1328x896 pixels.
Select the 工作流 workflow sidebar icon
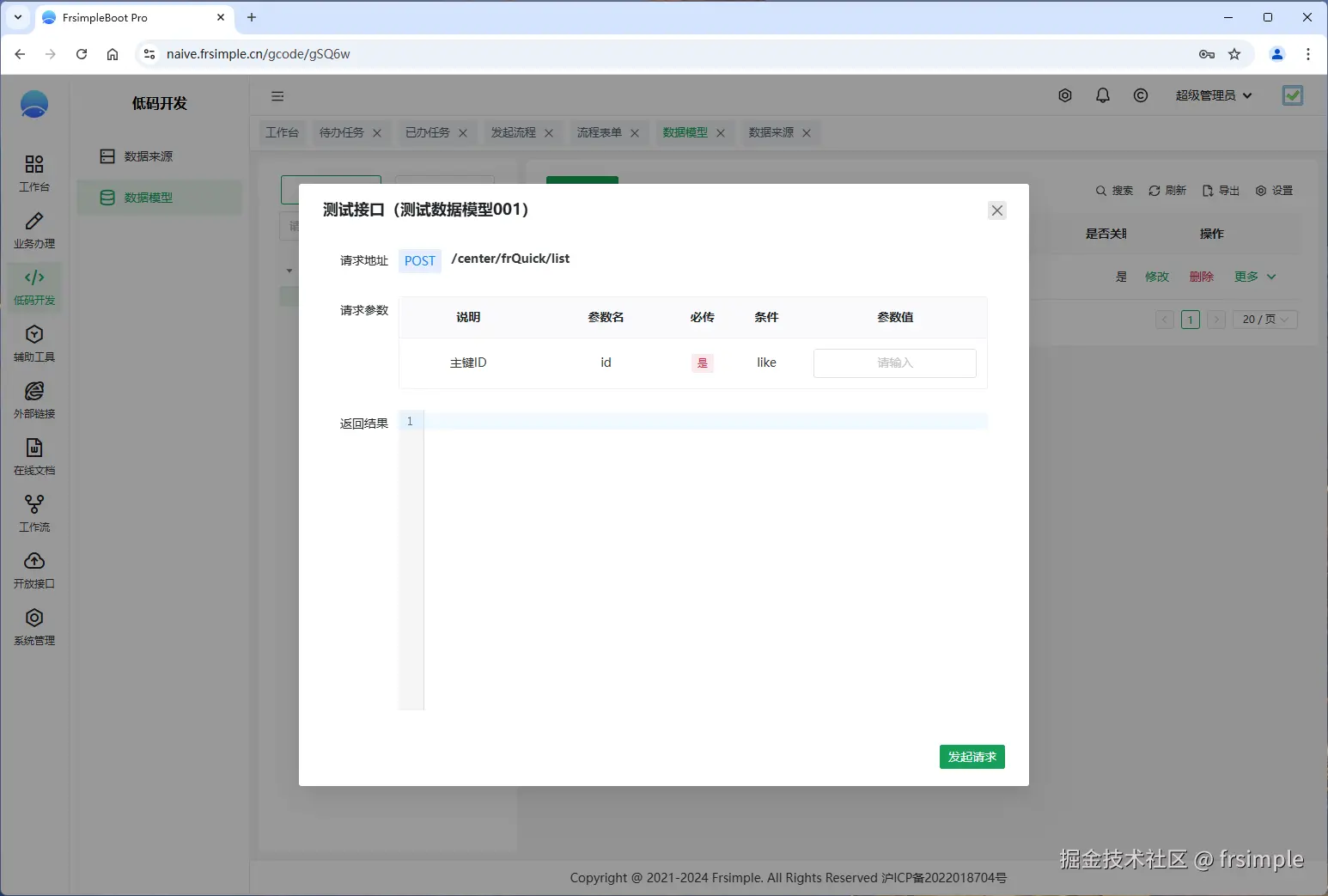(34, 513)
